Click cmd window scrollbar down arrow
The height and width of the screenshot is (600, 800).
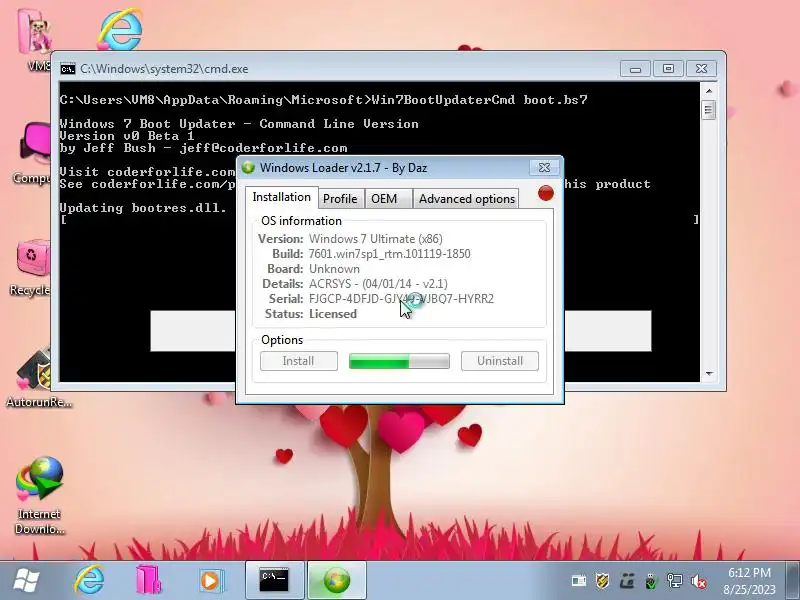pos(709,374)
